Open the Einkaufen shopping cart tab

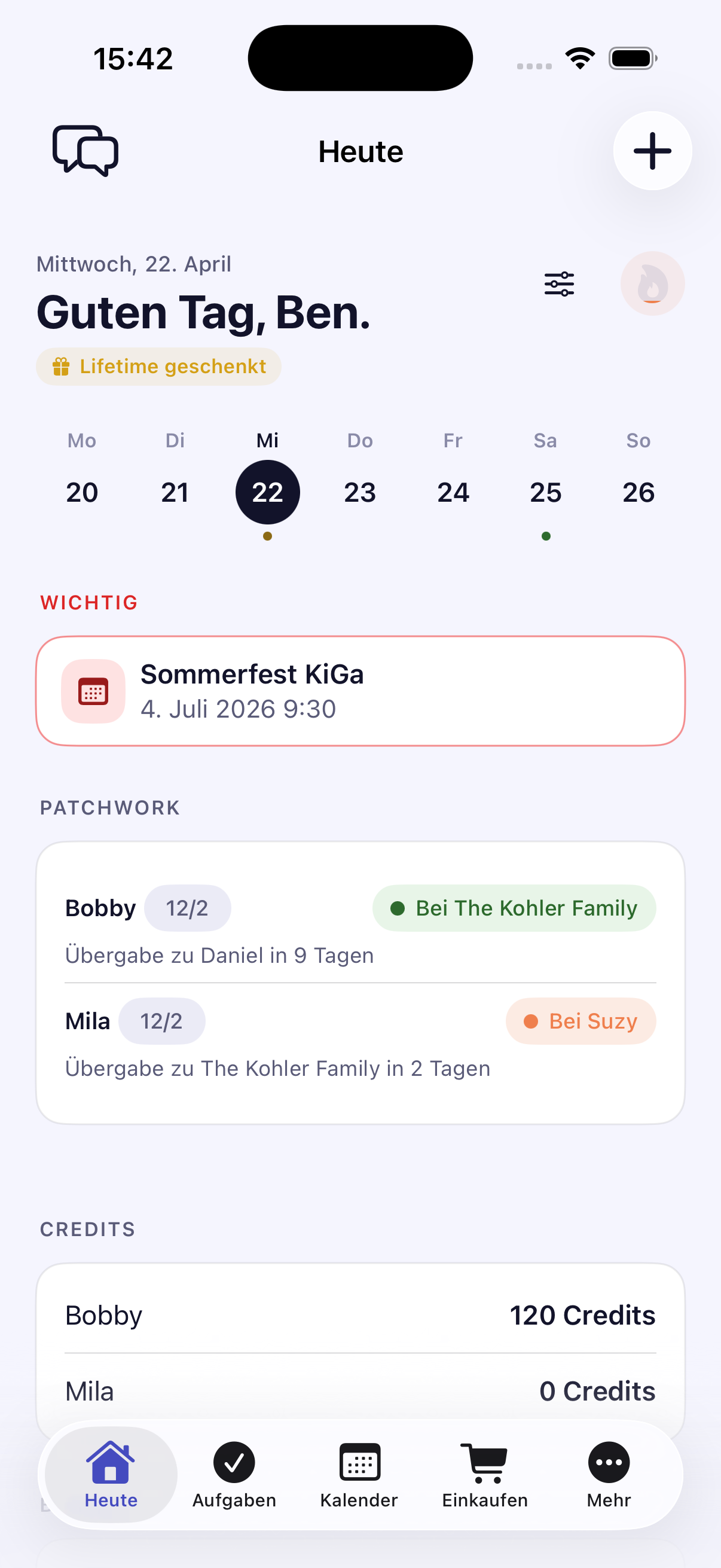[x=484, y=1474]
